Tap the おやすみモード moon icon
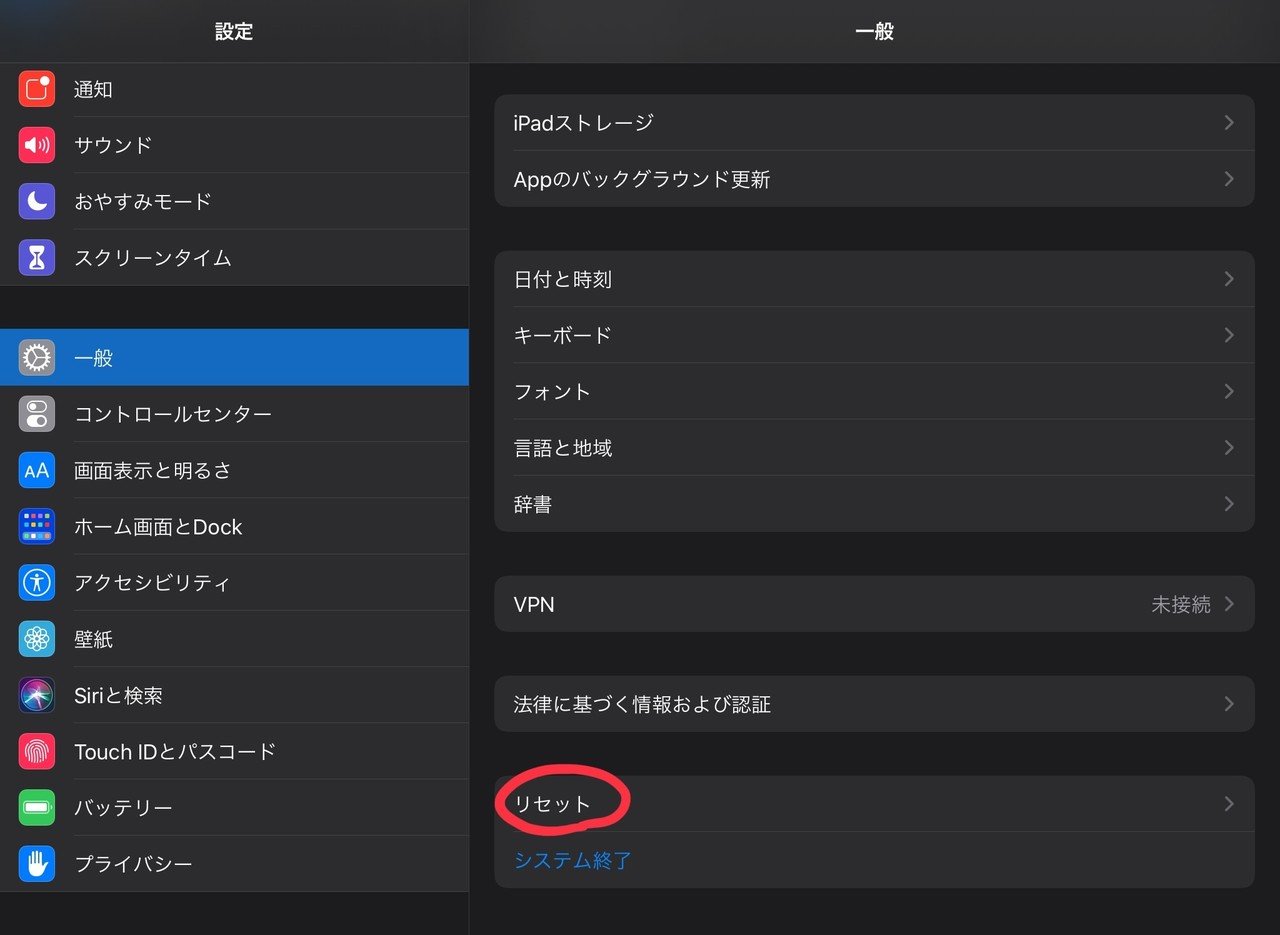This screenshot has width=1280, height=935. [37, 201]
